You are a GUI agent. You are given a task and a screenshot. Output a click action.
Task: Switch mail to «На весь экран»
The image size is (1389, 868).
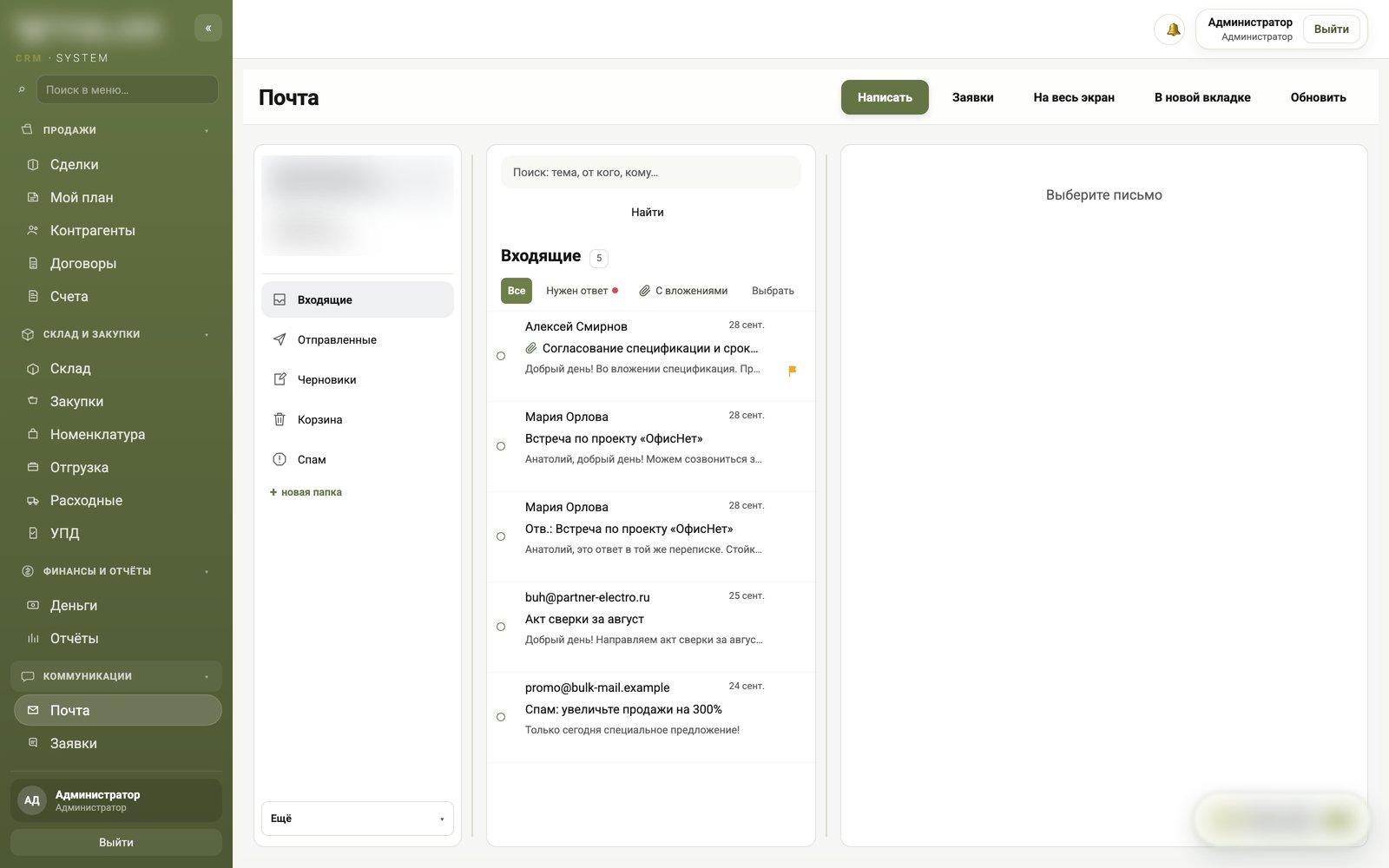(x=1074, y=97)
